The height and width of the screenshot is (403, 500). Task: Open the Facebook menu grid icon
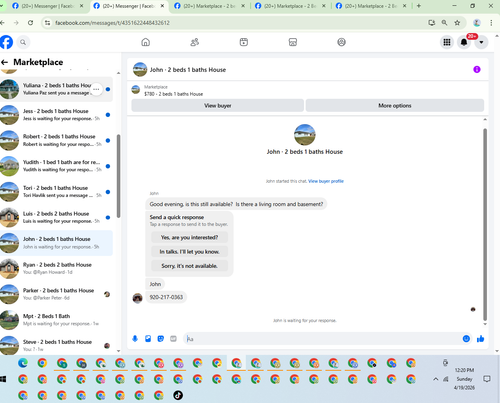pos(447,42)
